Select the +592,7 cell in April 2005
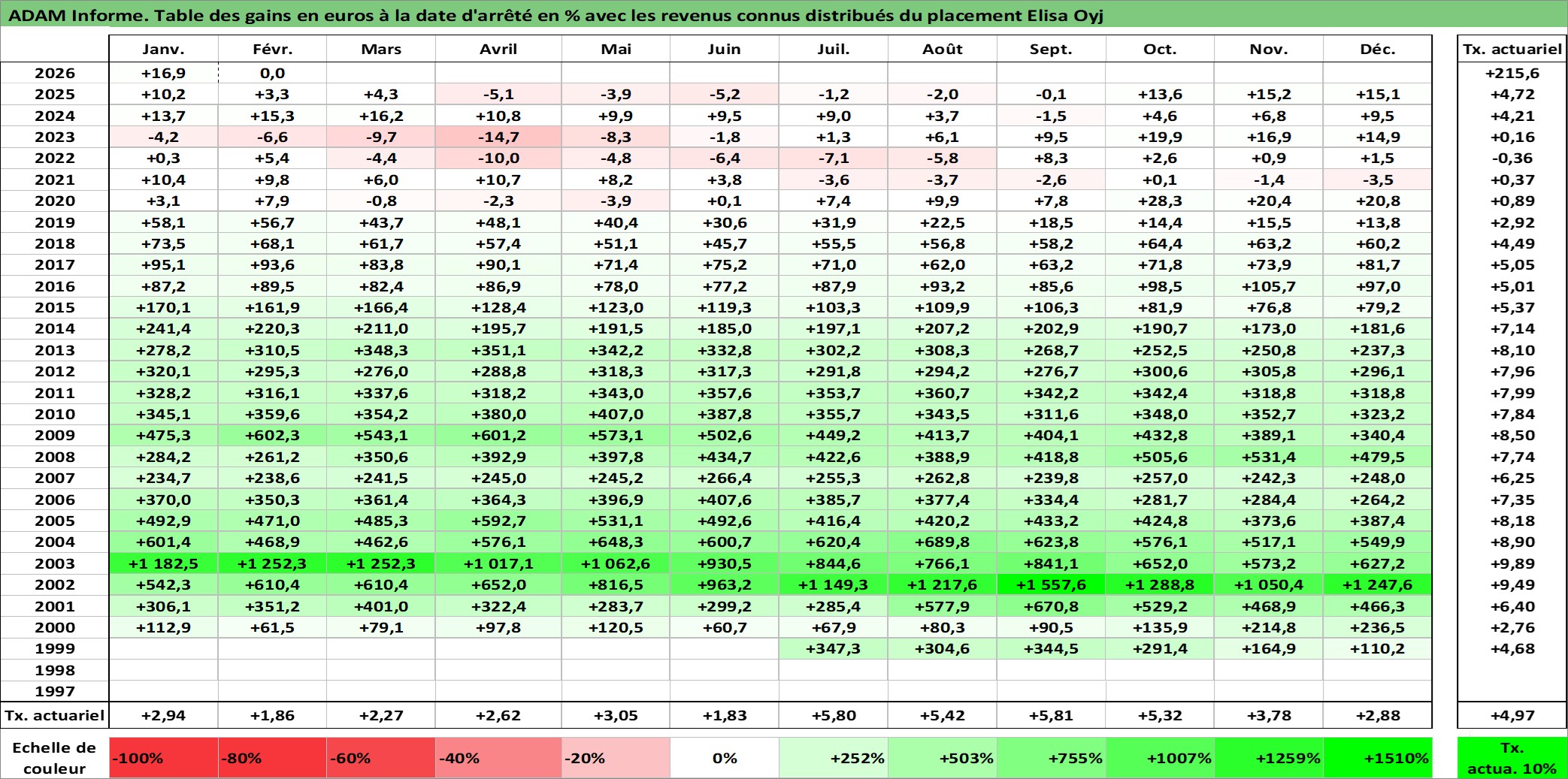The height and width of the screenshot is (779, 1568). [x=498, y=521]
